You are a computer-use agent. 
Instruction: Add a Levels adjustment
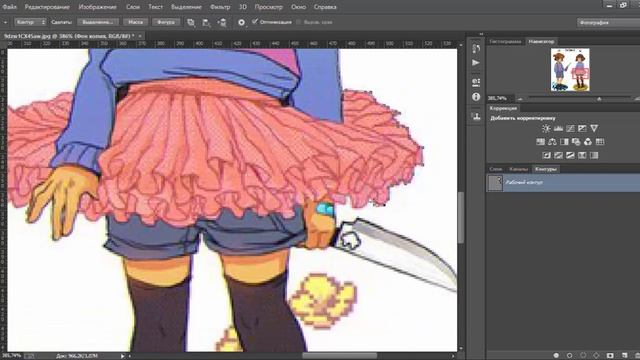point(558,129)
